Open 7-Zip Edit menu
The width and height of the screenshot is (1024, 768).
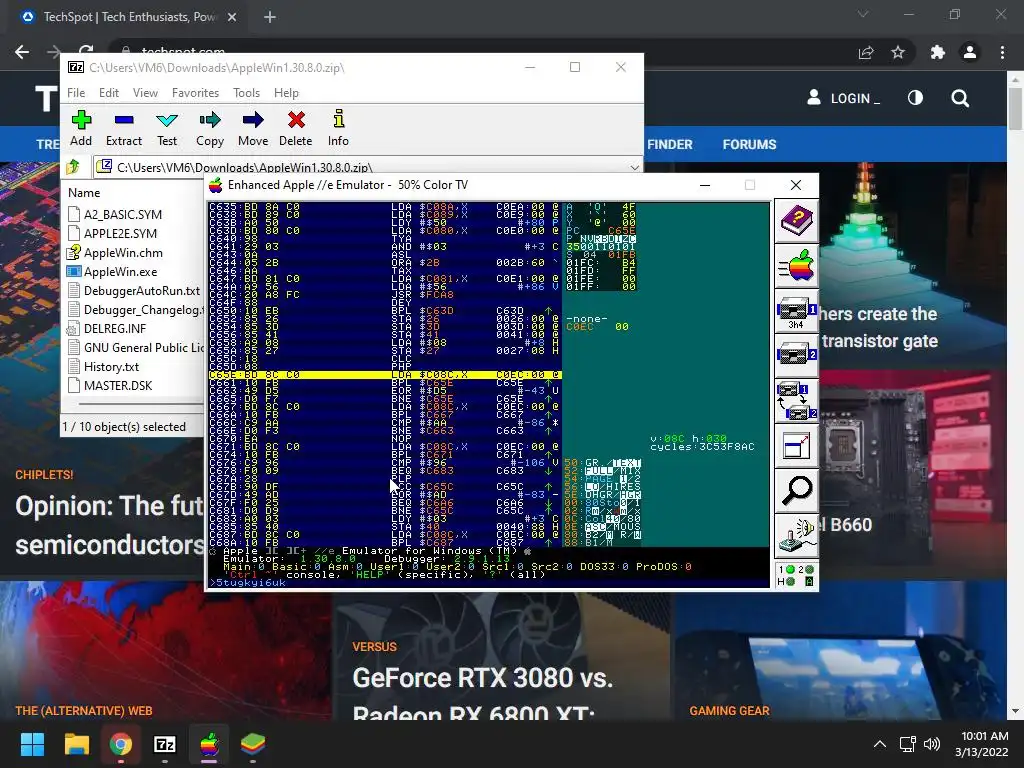pos(108,93)
